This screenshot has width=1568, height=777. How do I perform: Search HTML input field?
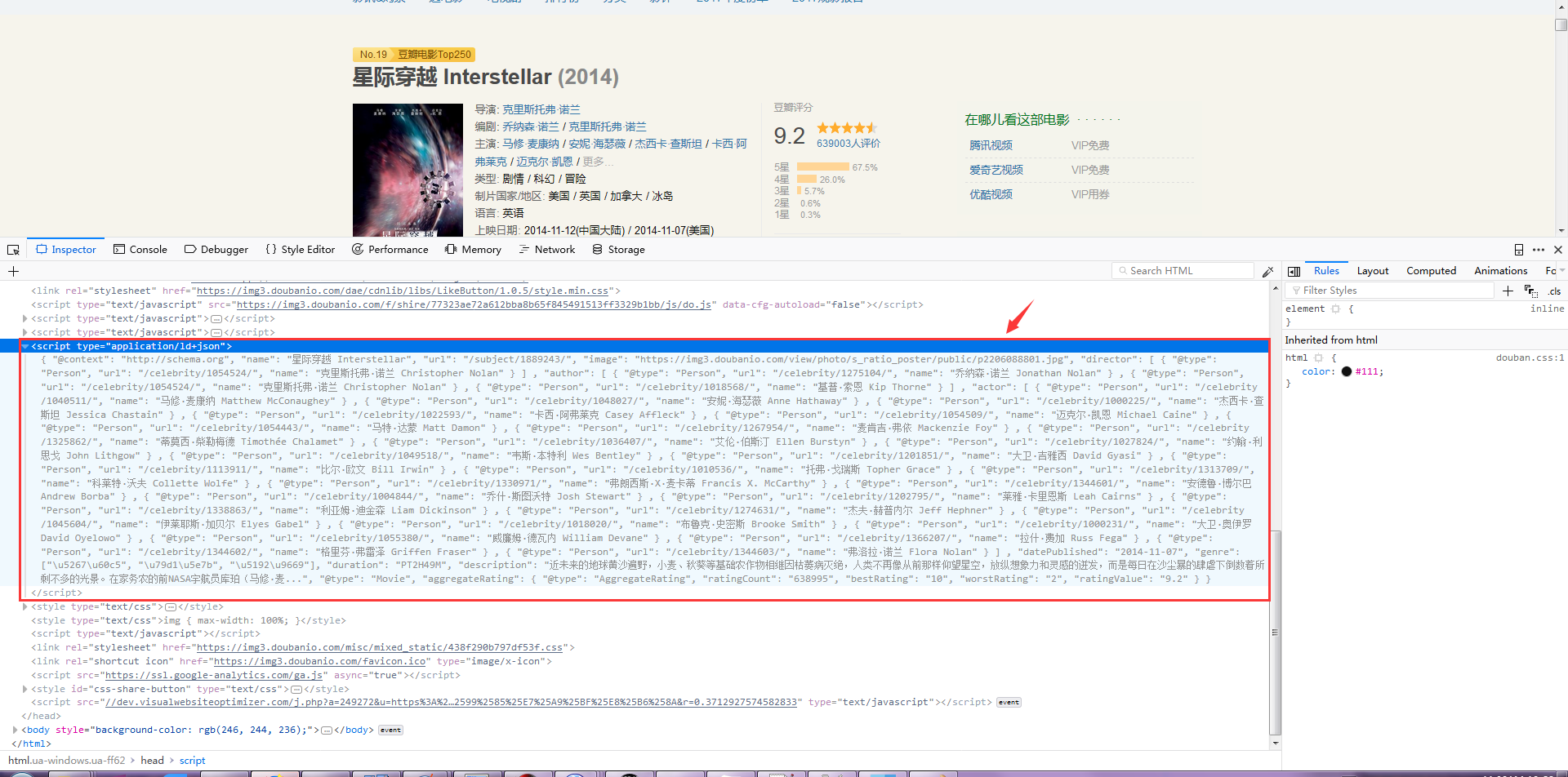click(x=1183, y=271)
